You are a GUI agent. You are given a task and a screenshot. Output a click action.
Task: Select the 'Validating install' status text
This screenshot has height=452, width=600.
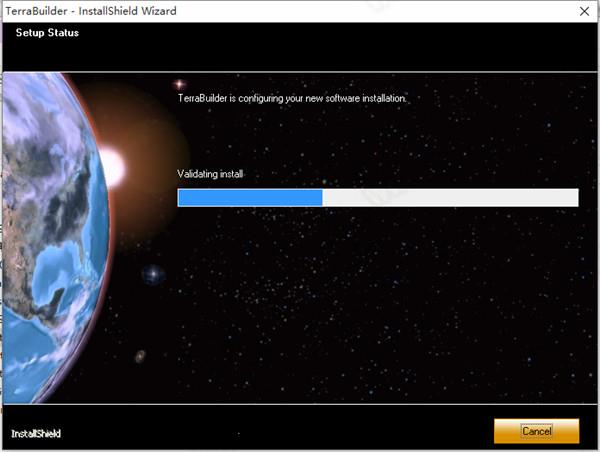210,174
